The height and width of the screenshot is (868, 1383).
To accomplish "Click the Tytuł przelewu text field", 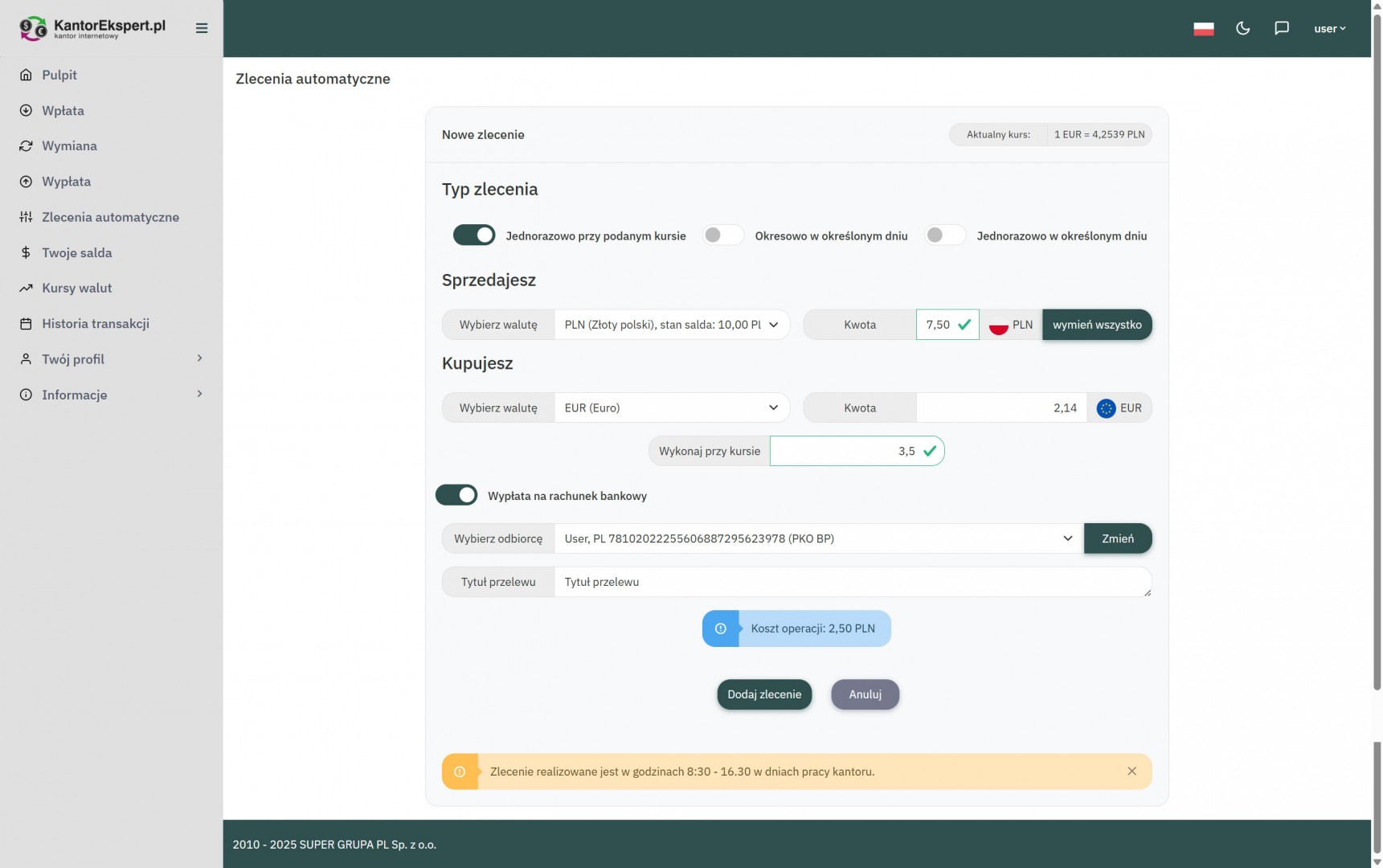I will pyautogui.click(x=852, y=582).
